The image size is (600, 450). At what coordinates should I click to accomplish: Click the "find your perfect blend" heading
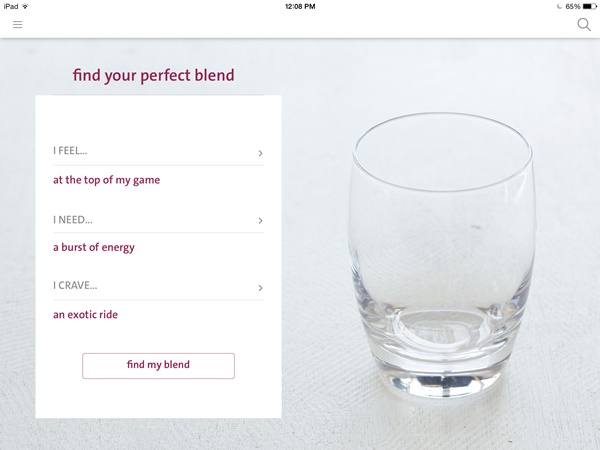tap(154, 75)
